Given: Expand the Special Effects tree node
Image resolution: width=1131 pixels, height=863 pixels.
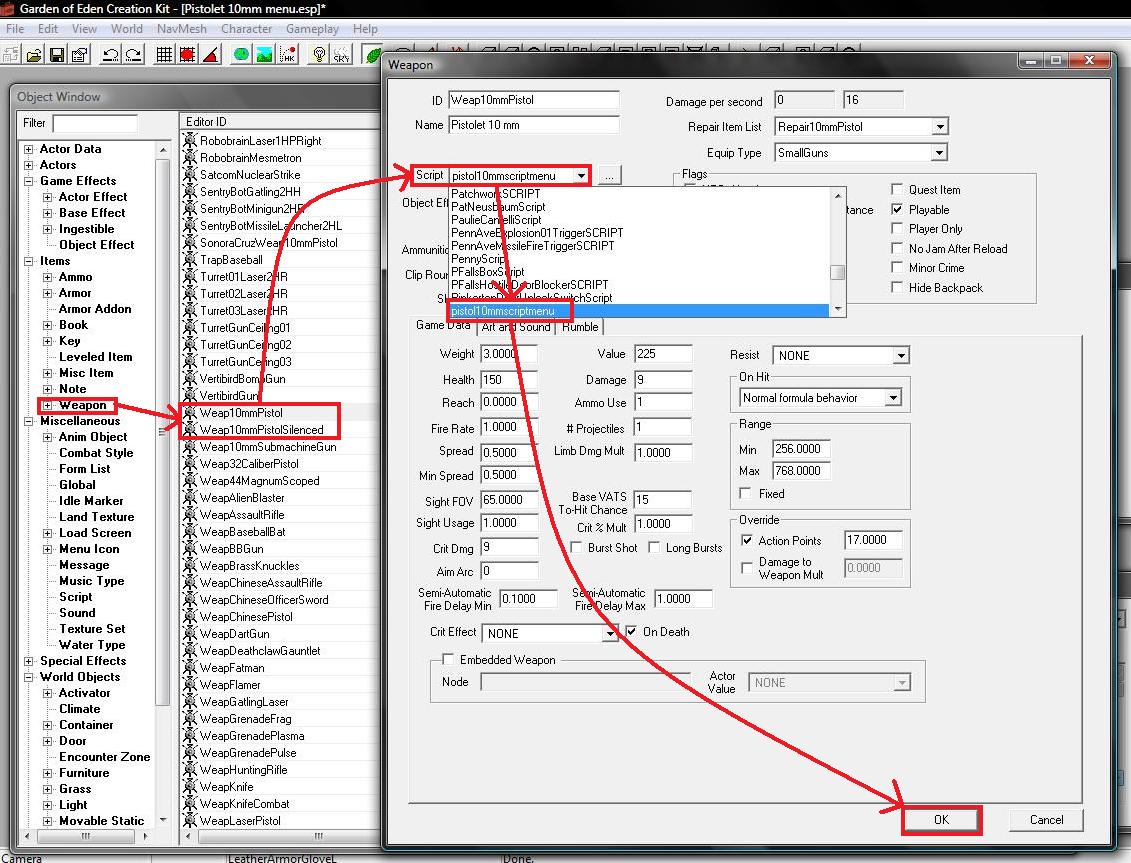Looking at the screenshot, I should (x=29, y=661).
